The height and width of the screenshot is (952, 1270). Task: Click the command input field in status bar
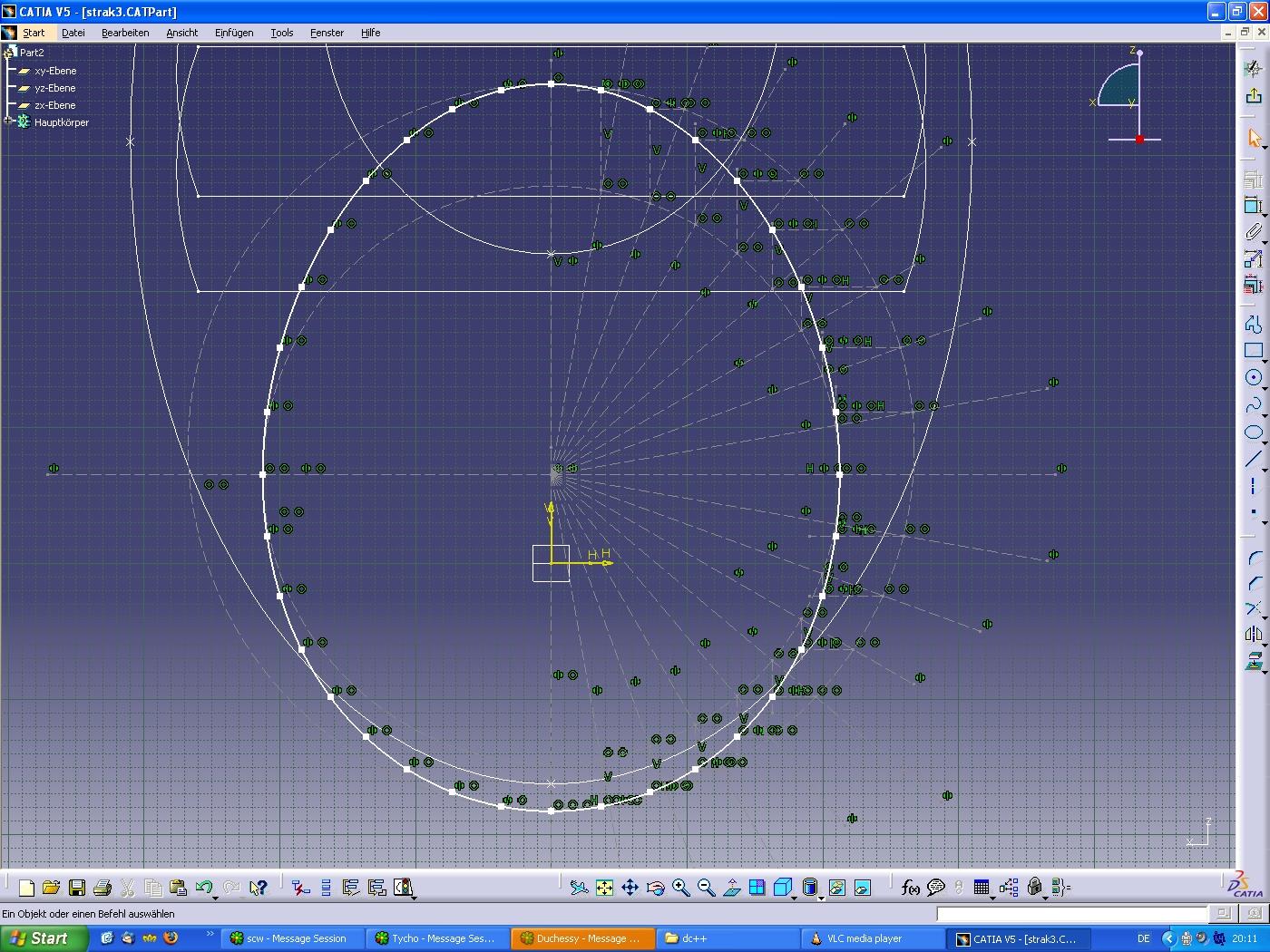(x=1072, y=914)
